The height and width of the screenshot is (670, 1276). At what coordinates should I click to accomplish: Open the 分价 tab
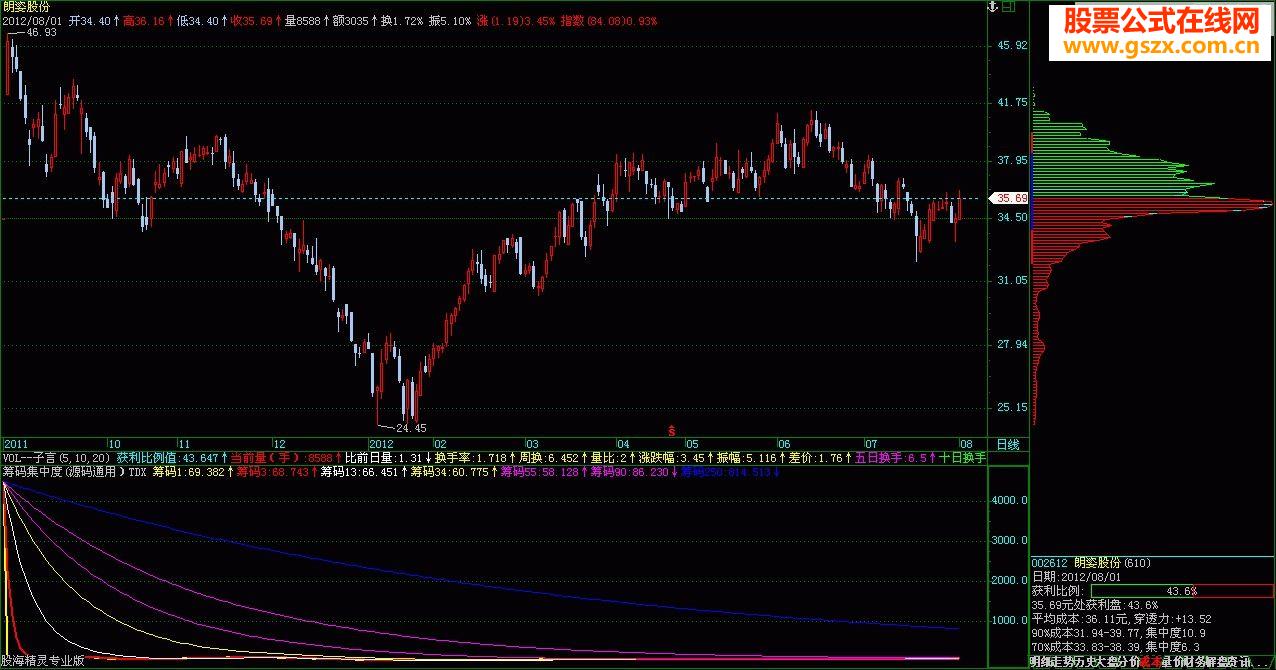pos(1129,661)
